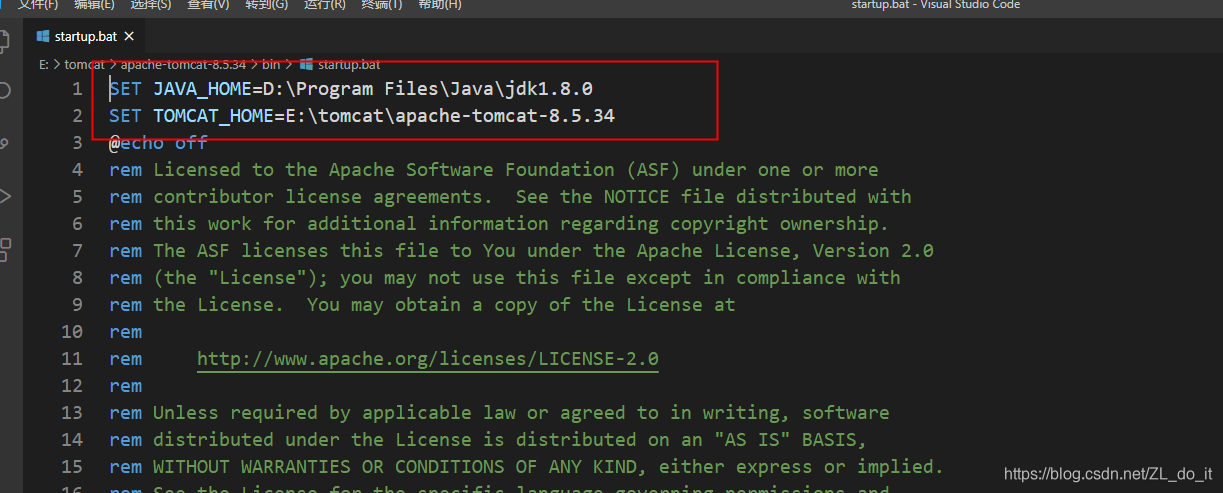
Task: Open the 查看(V) menu
Action: click(x=208, y=4)
